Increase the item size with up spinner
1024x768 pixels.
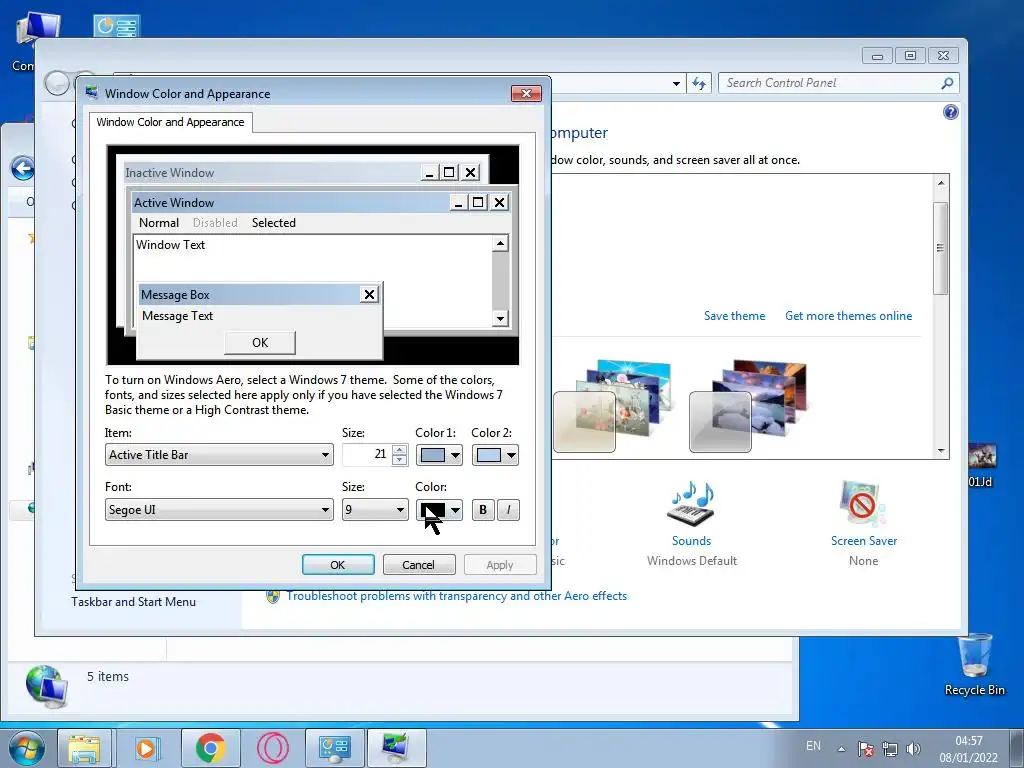[400, 450]
